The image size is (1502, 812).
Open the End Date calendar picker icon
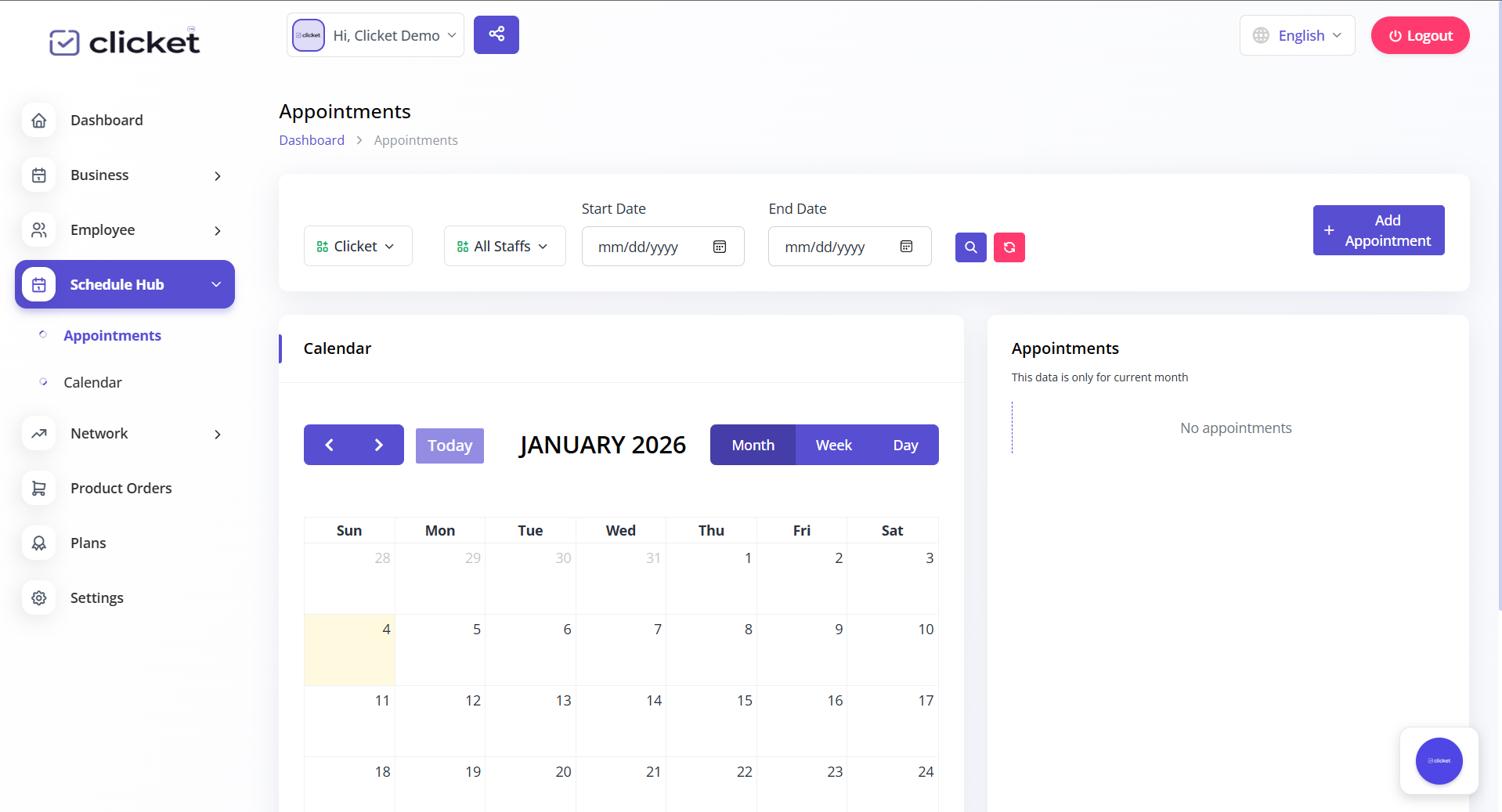coord(906,247)
